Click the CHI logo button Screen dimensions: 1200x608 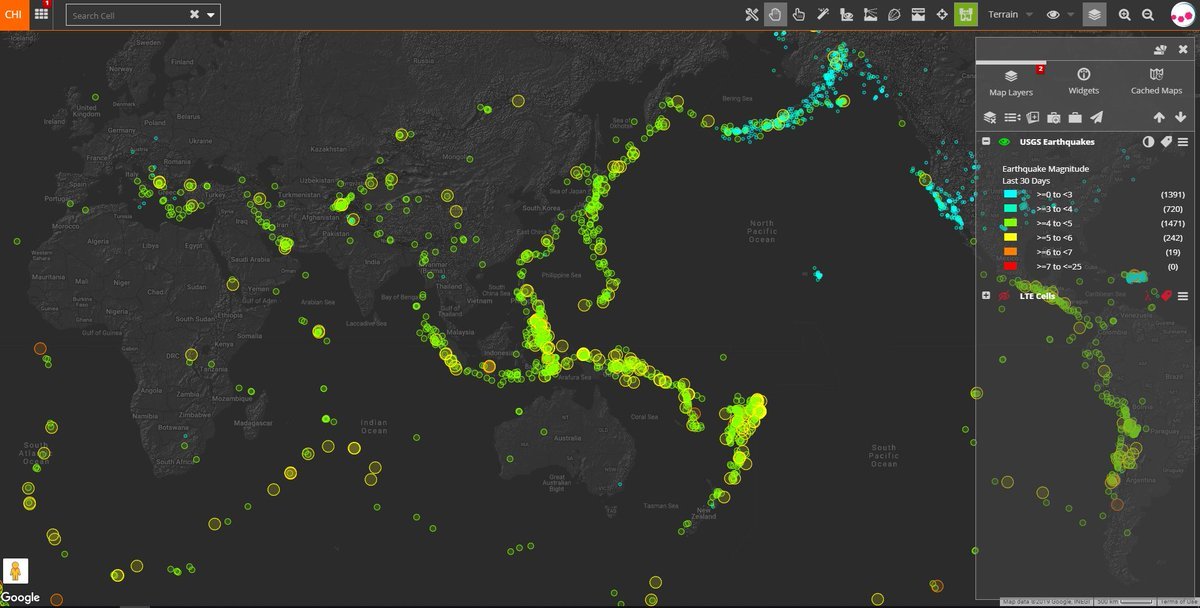click(x=13, y=15)
